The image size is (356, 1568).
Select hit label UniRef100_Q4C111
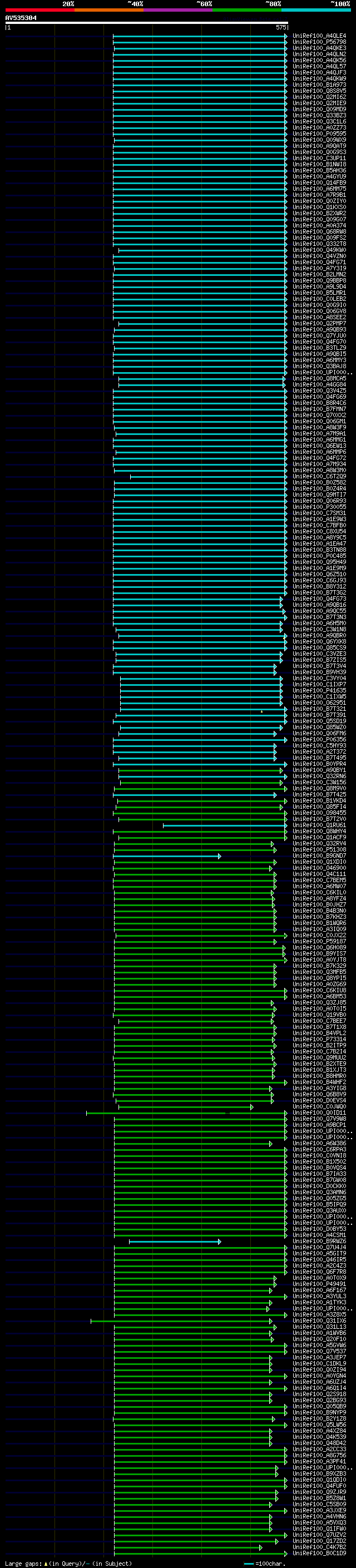click(x=319, y=874)
